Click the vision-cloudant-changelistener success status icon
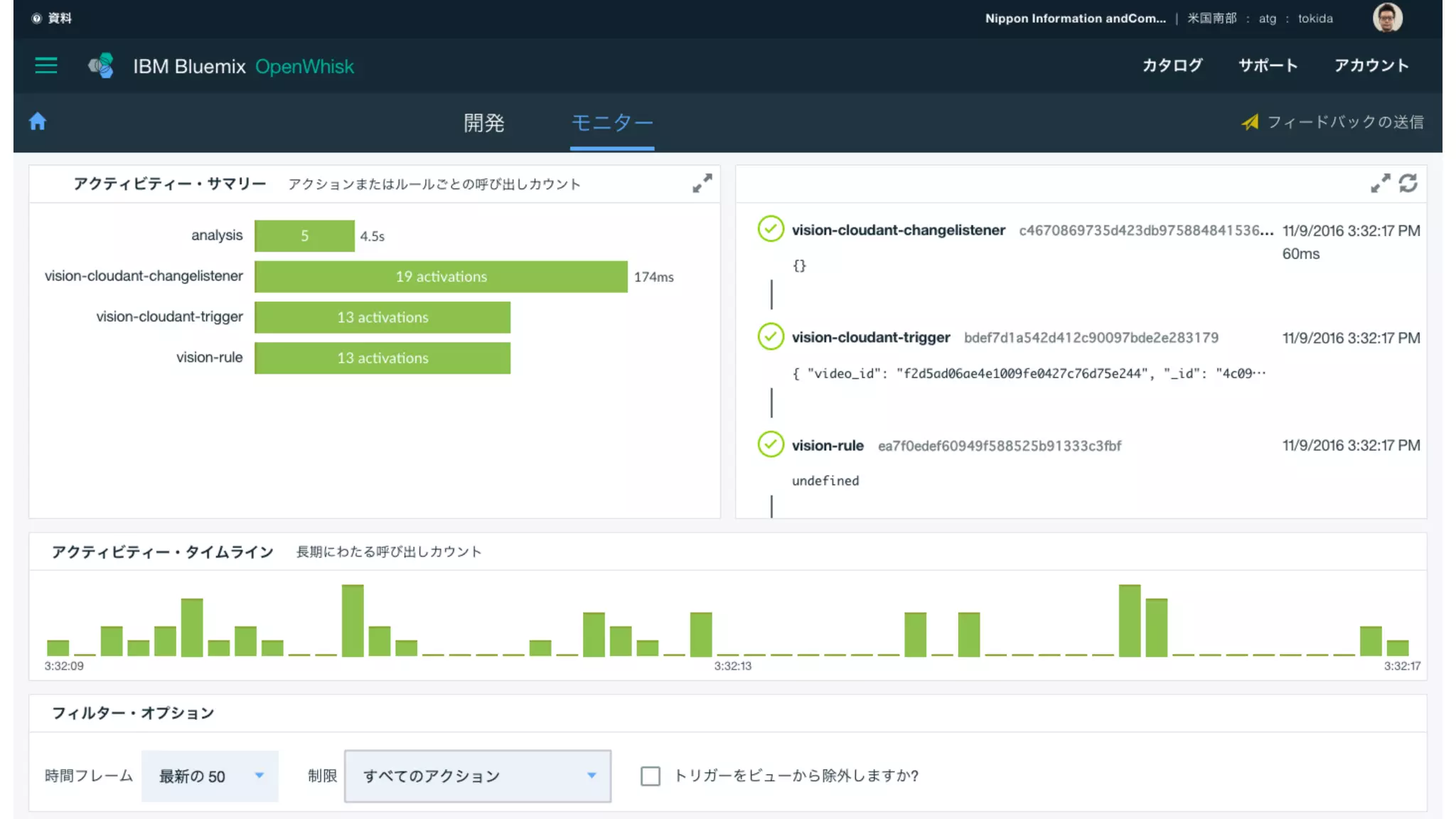The width and height of the screenshot is (1456, 819). tap(771, 229)
